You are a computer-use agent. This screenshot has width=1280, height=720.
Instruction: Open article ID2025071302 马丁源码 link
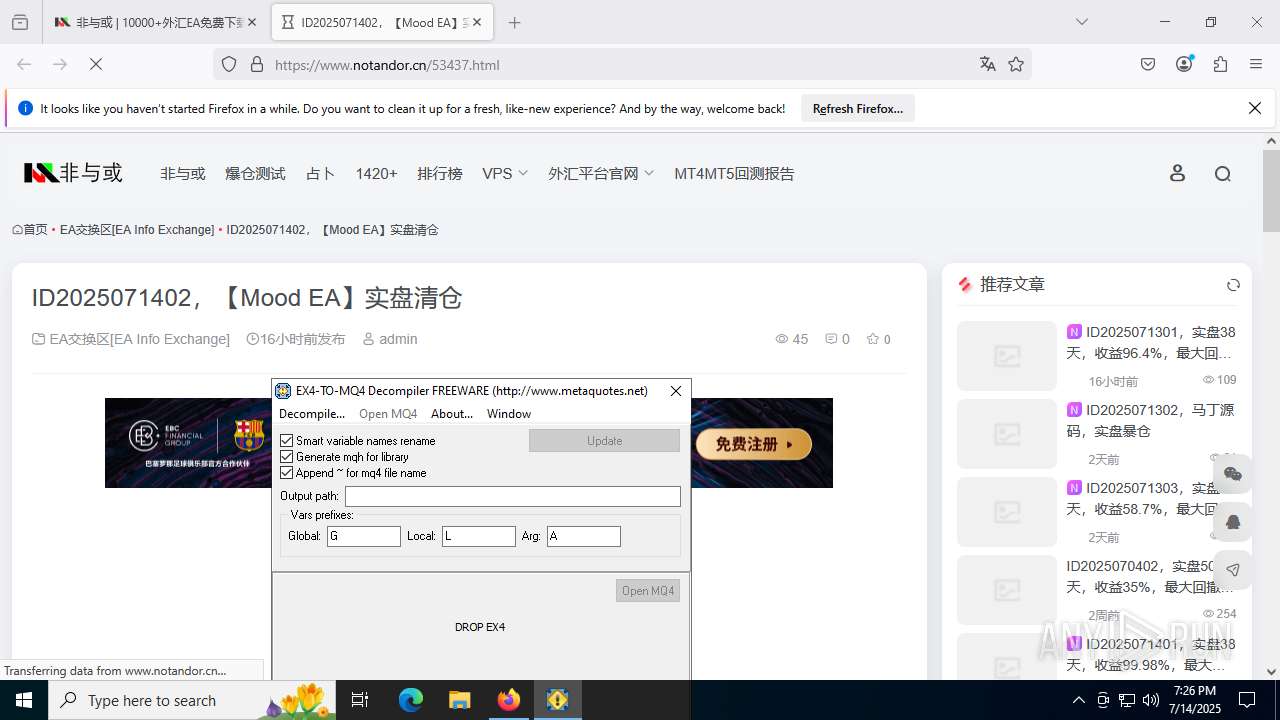(x=1150, y=420)
